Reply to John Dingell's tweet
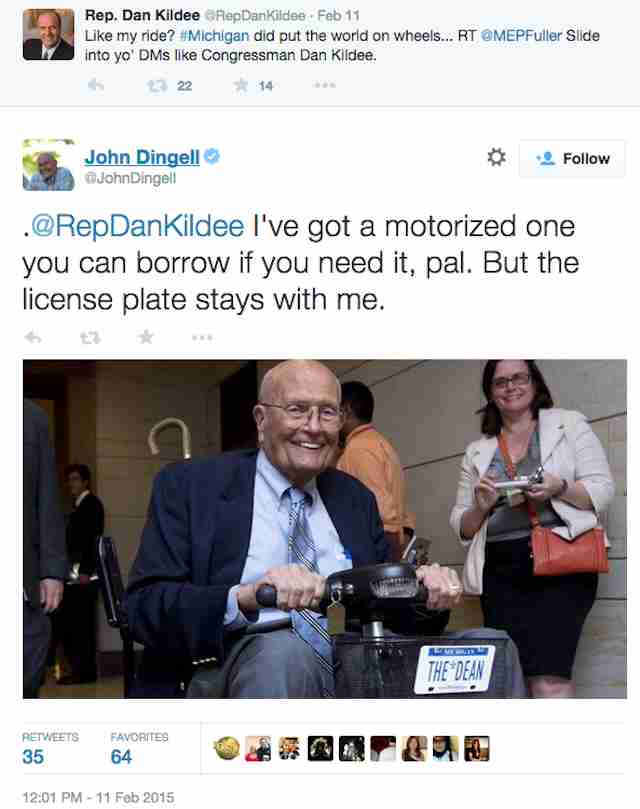 tap(33, 337)
